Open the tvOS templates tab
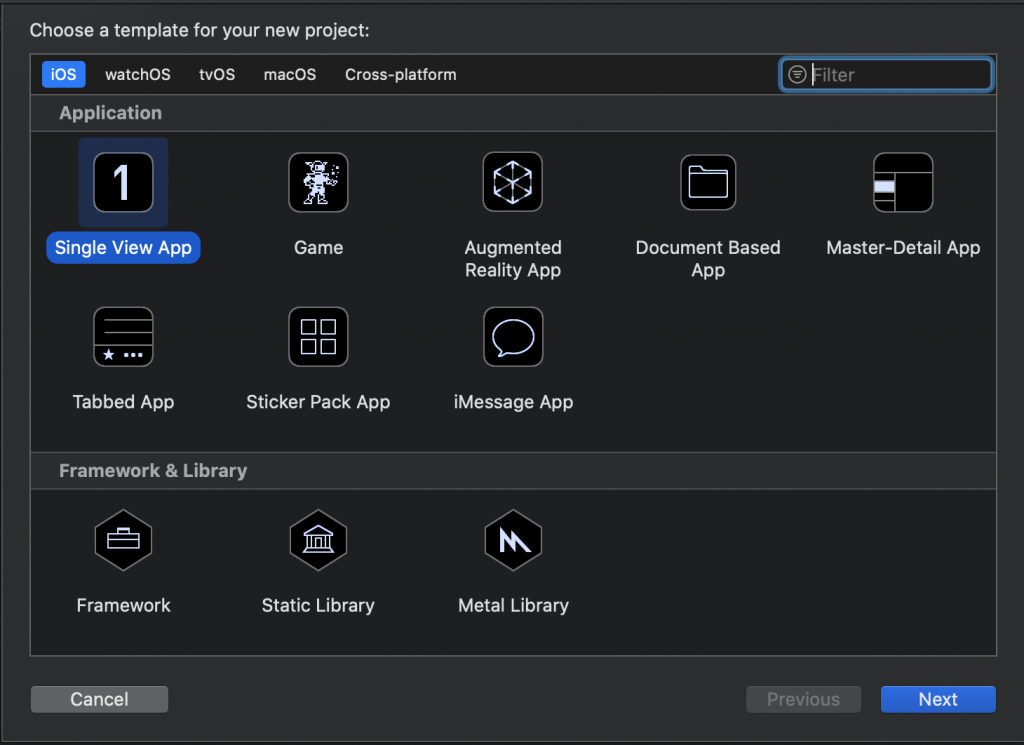This screenshot has height=745, width=1024. tap(217, 74)
